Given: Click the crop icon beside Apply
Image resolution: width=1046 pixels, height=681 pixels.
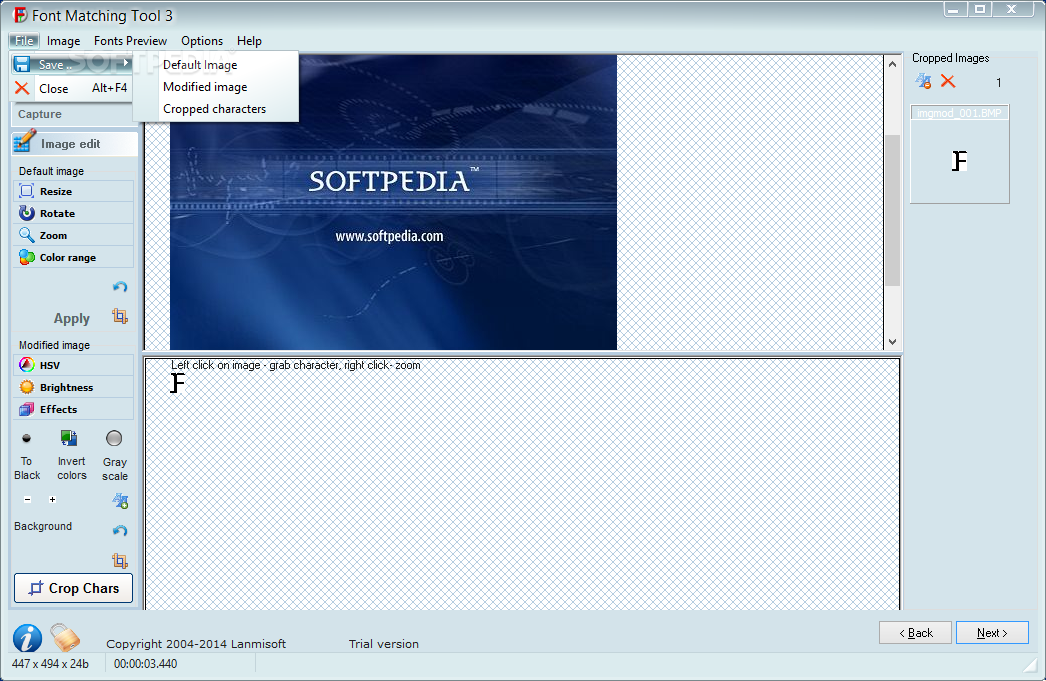Looking at the screenshot, I should click(120, 315).
